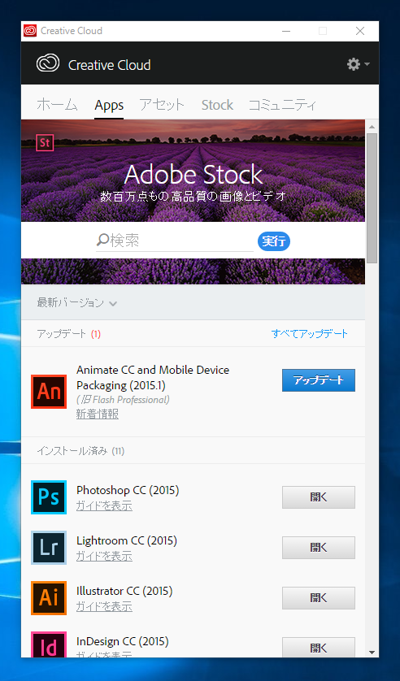Click the Creative Cloud logo in header

coord(48,64)
